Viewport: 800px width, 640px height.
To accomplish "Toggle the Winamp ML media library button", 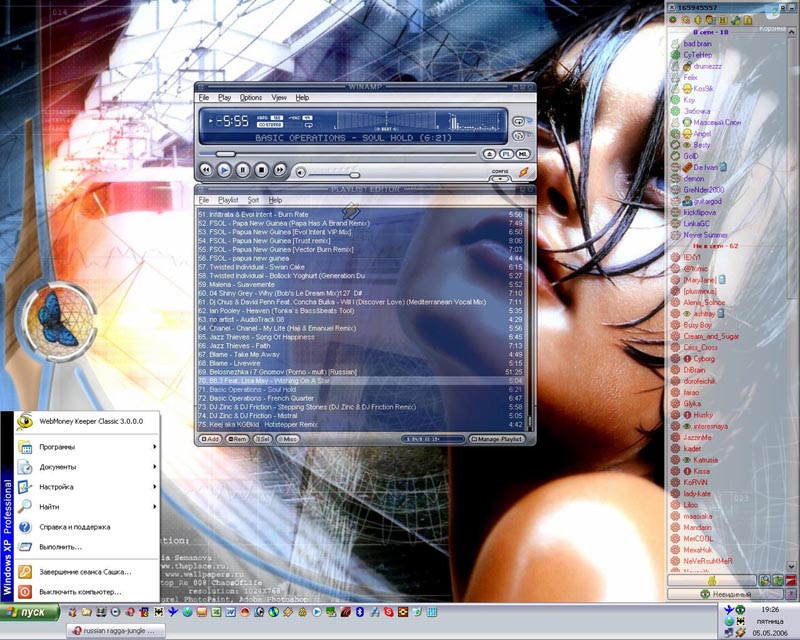I will click(523, 154).
